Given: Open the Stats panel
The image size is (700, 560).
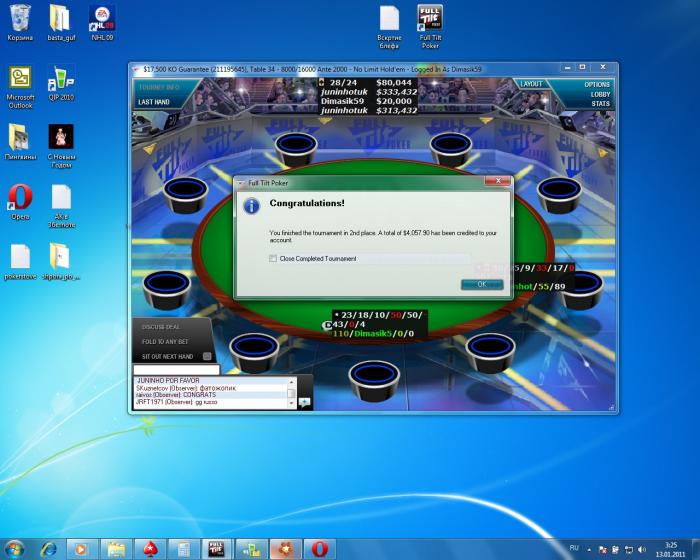Looking at the screenshot, I should pyautogui.click(x=600, y=103).
